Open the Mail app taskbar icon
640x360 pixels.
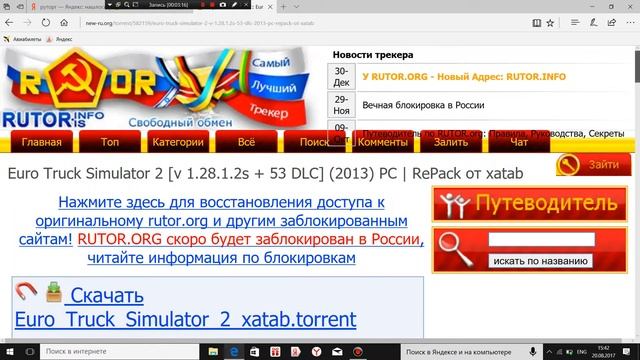337,352
